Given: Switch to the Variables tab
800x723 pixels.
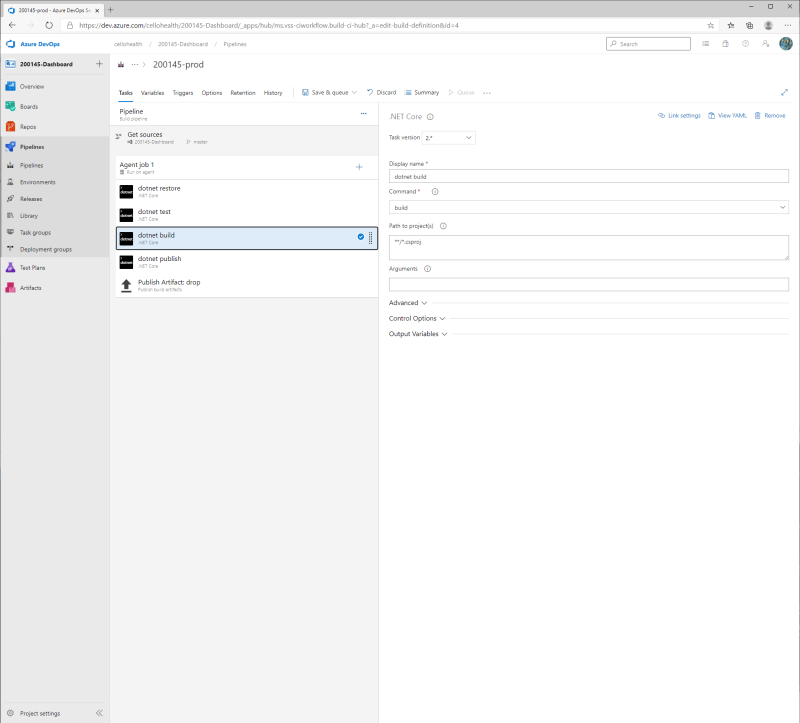Looking at the screenshot, I should click(152, 93).
